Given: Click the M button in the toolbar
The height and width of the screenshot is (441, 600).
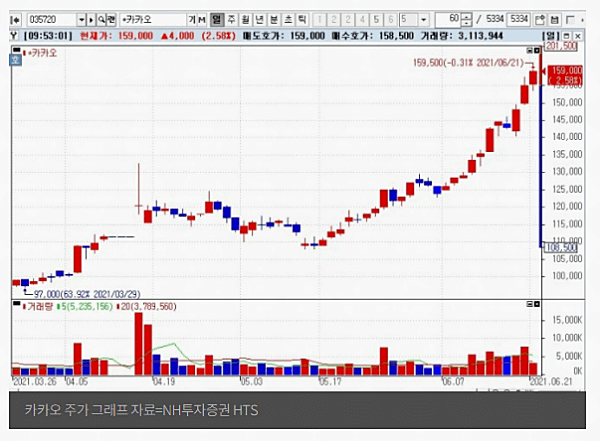Looking at the screenshot, I should 202,20.
